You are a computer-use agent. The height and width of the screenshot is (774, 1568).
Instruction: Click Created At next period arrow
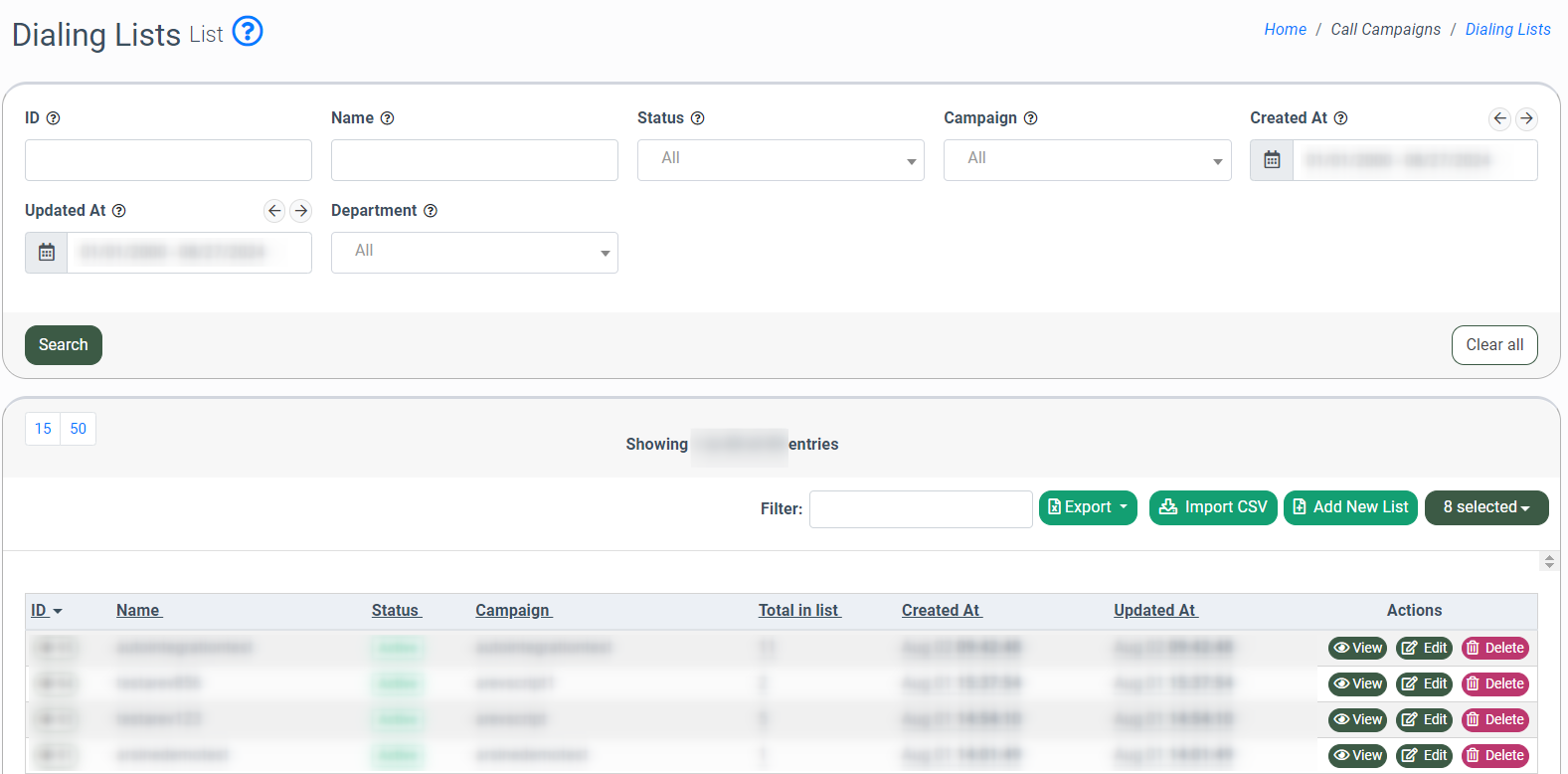[1526, 118]
